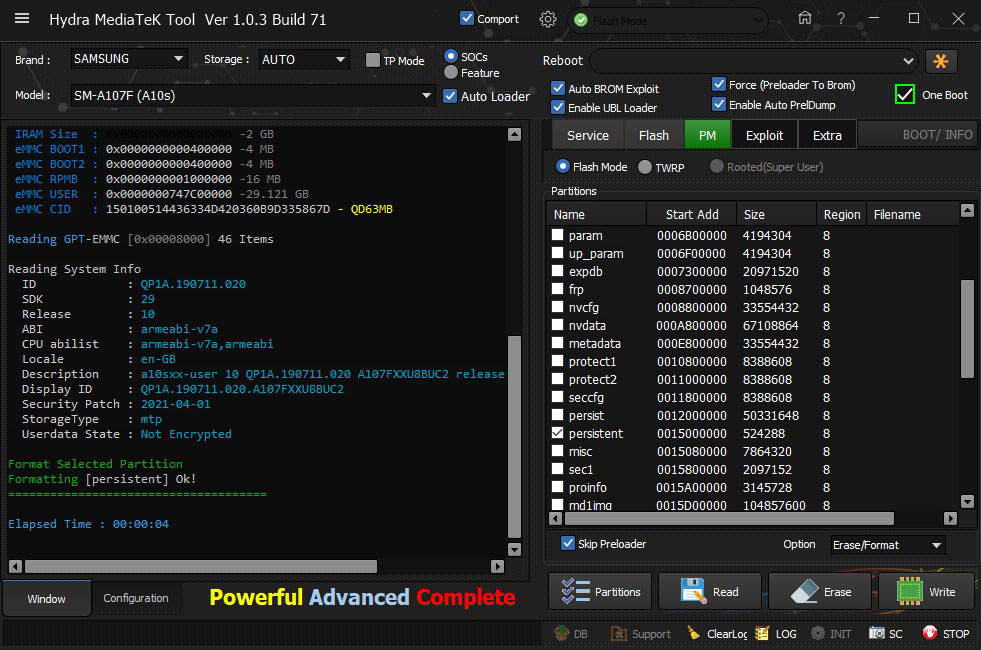Click the home icon in title bar
Image resolution: width=981 pixels, height=650 pixels.
point(805,19)
